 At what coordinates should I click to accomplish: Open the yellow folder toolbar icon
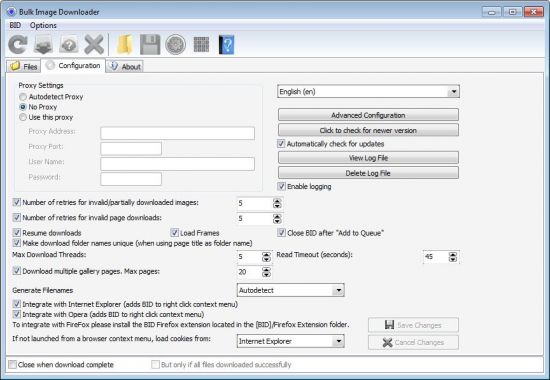tap(125, 45)
